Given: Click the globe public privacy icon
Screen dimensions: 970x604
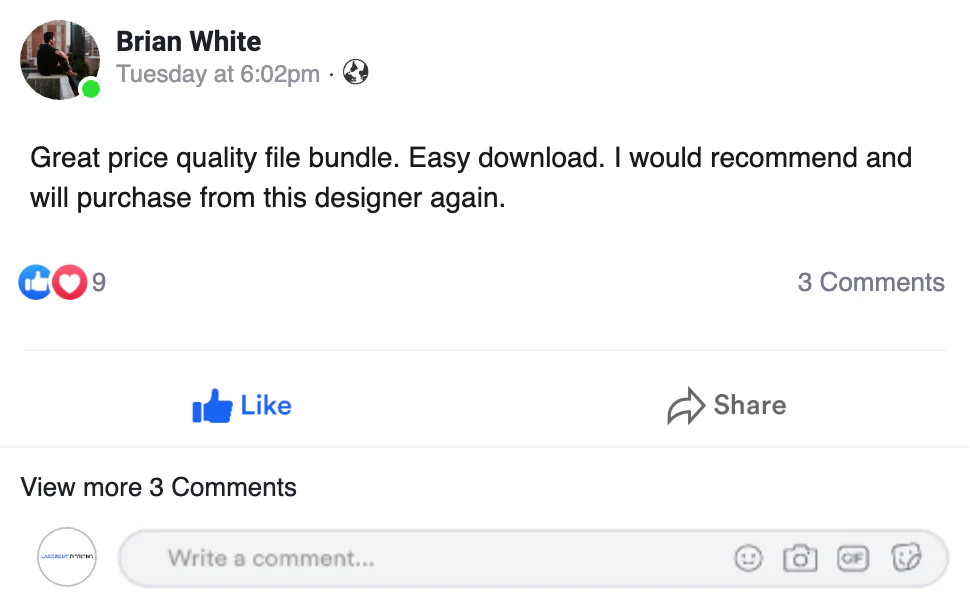Looking at the screenshot, I should pyautogui.click(x=355, y=73).
